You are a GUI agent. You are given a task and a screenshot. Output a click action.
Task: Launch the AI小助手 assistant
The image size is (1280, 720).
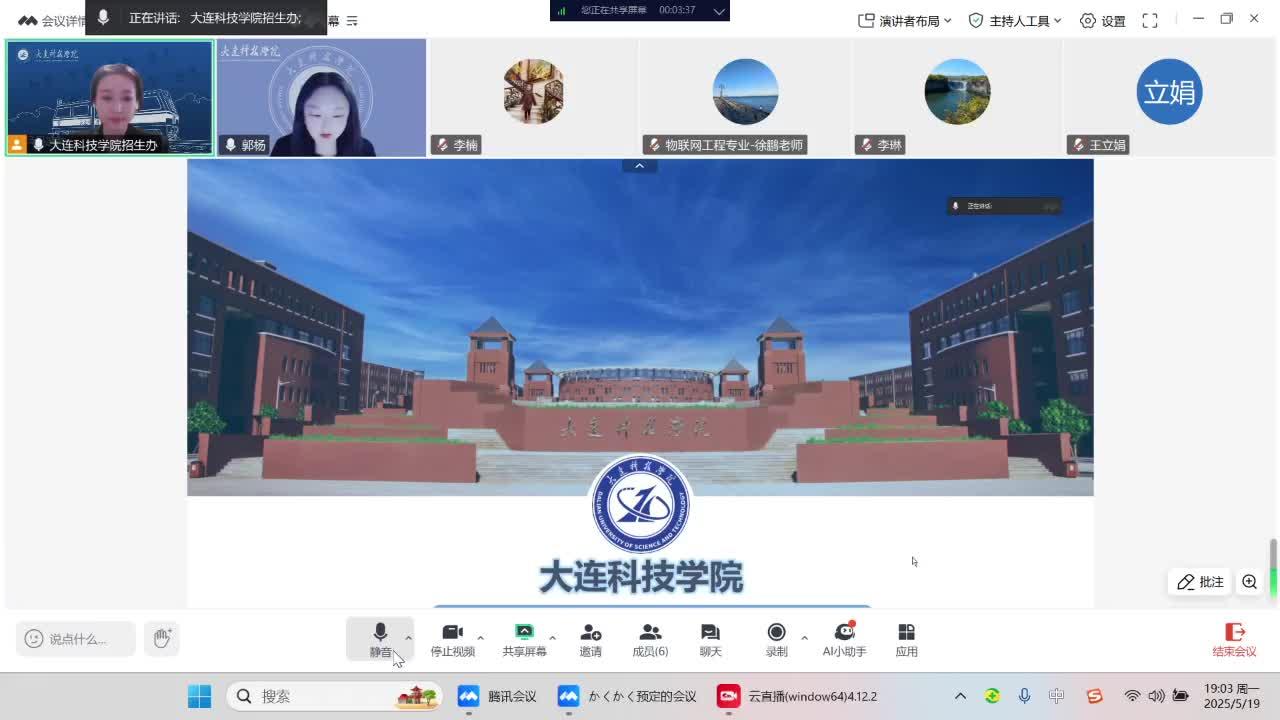(x=844, y=640)
